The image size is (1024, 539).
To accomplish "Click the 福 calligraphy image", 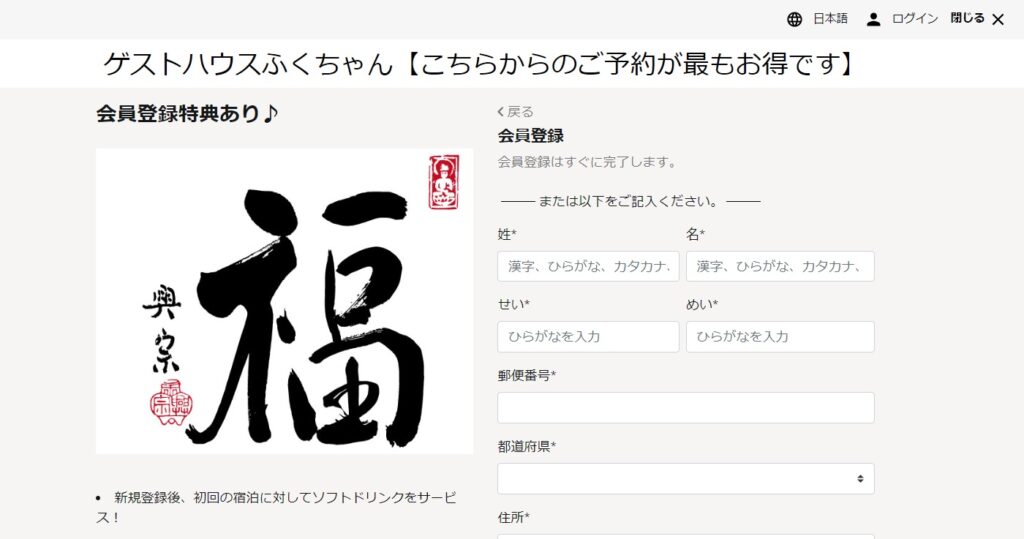I will (284, 301).
